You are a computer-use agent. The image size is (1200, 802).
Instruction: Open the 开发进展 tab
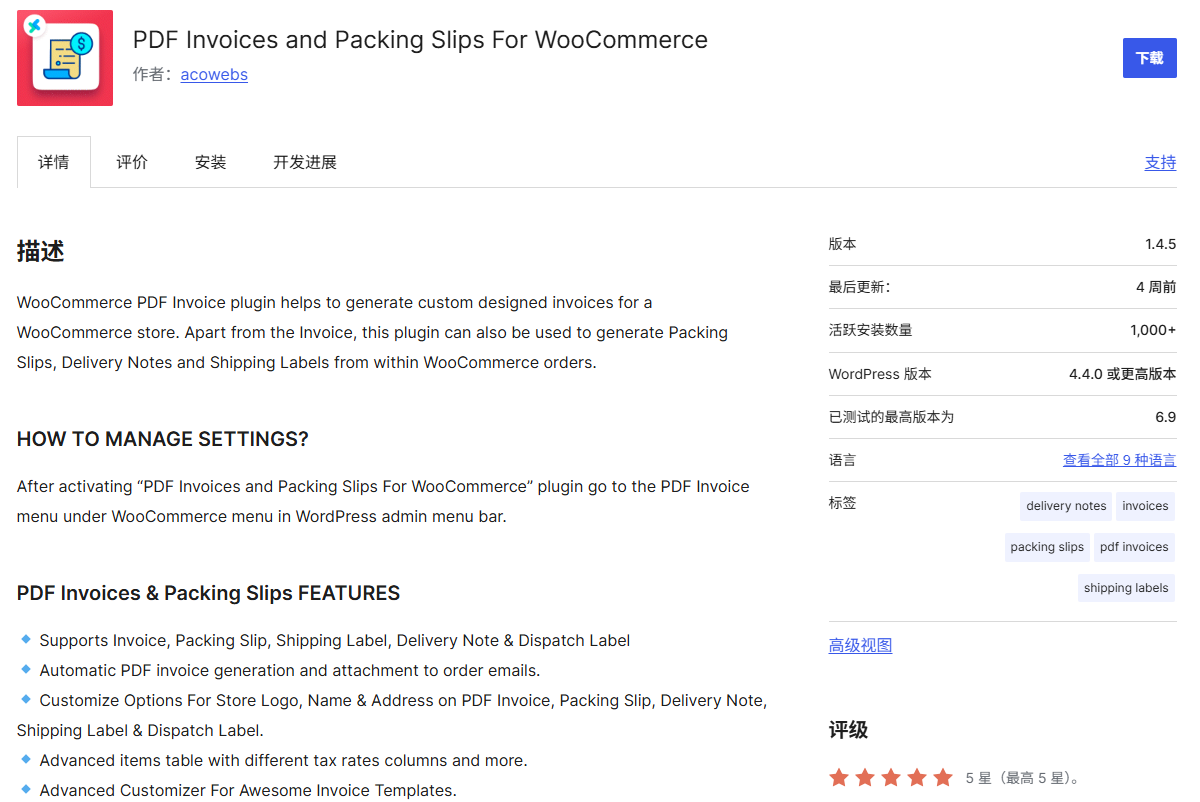coord(304,161)
